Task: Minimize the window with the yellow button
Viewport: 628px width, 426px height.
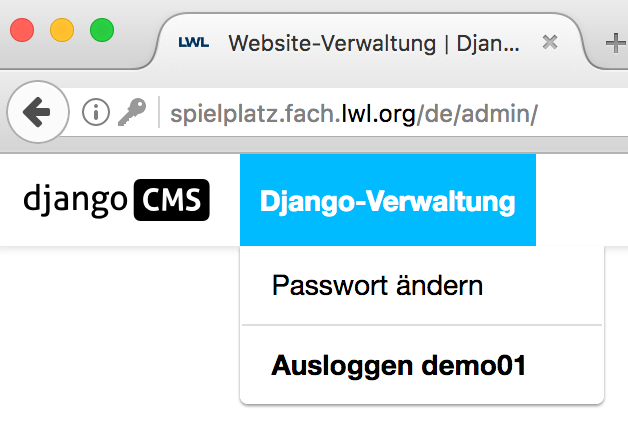Action: point(62,30)
